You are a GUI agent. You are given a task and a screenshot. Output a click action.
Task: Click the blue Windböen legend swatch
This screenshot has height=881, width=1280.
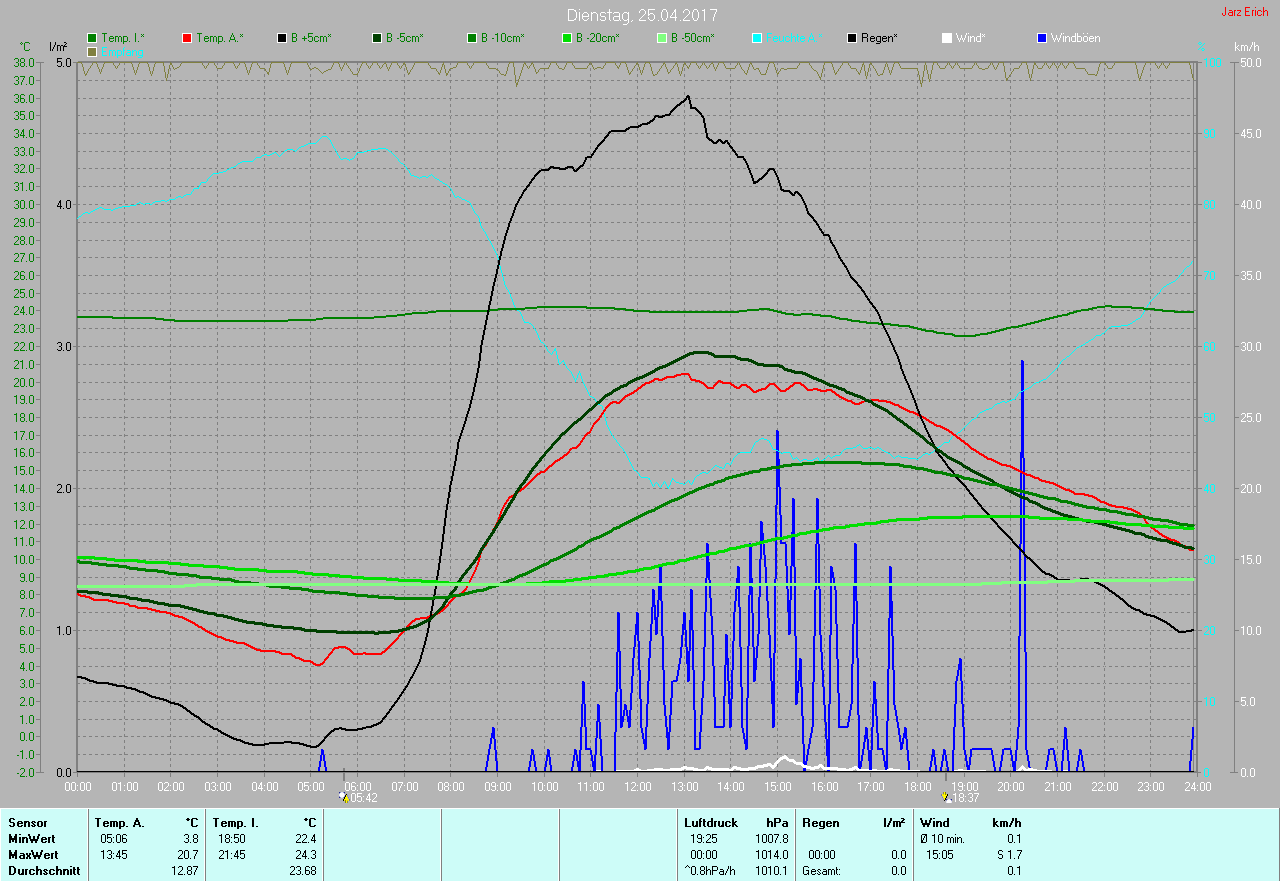pyautogui.click(x=1042, y=38)
